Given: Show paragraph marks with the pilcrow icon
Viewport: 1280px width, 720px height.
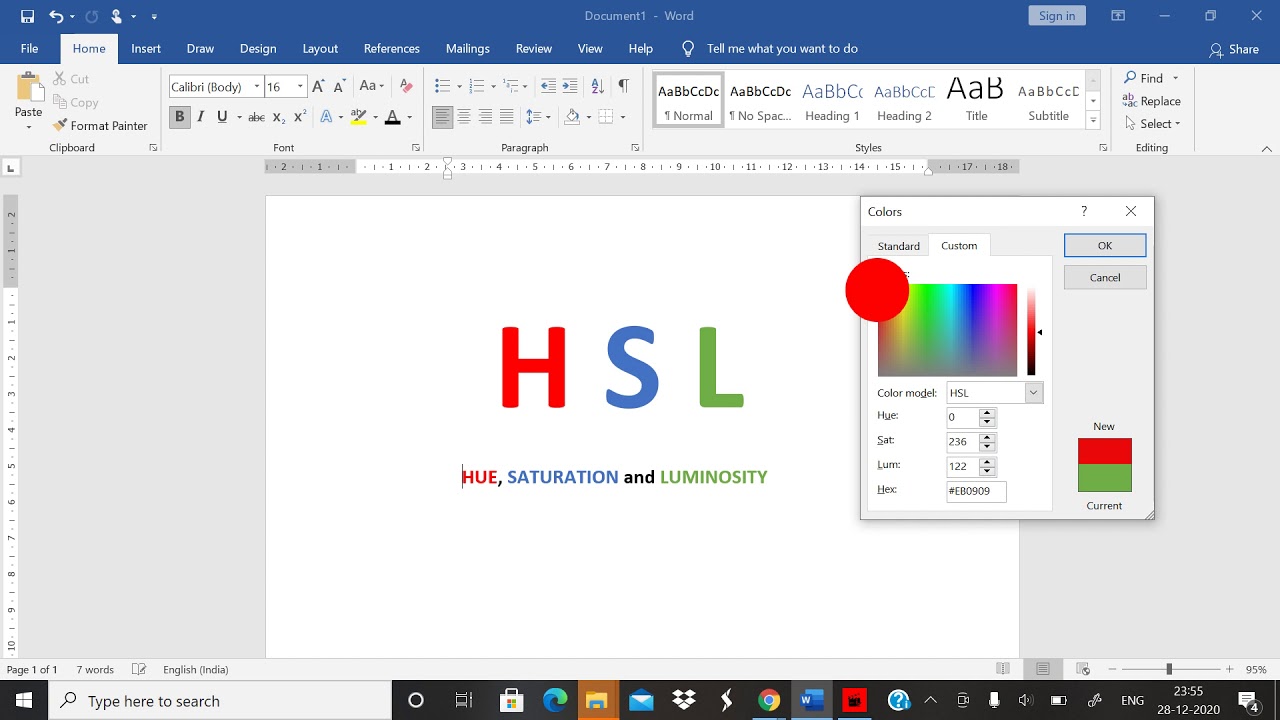Looking at the screenshot, I should pos(623,86).
